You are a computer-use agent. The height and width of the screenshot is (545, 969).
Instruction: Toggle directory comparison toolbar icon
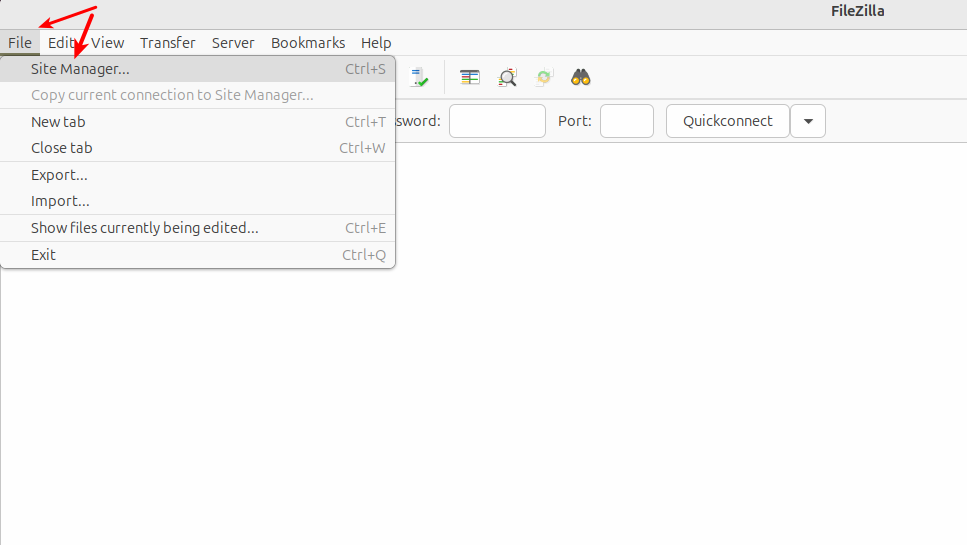point(470,77)
